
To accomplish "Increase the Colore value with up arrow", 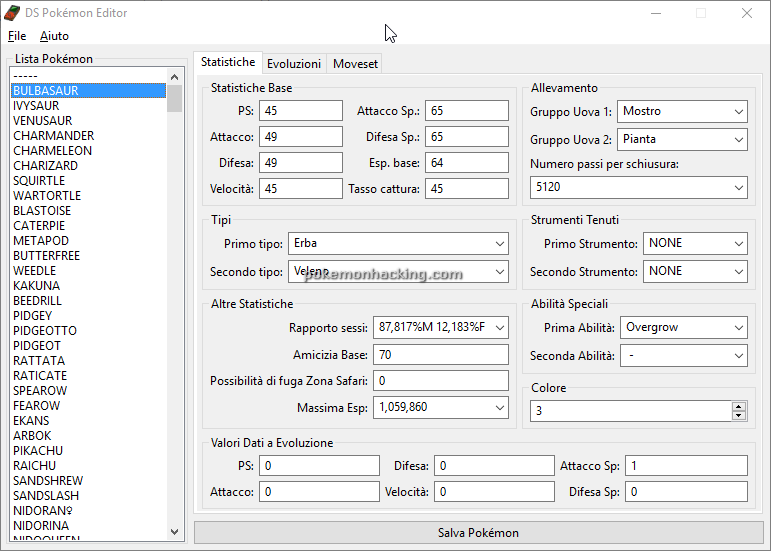I will click(x=739, y=406).
